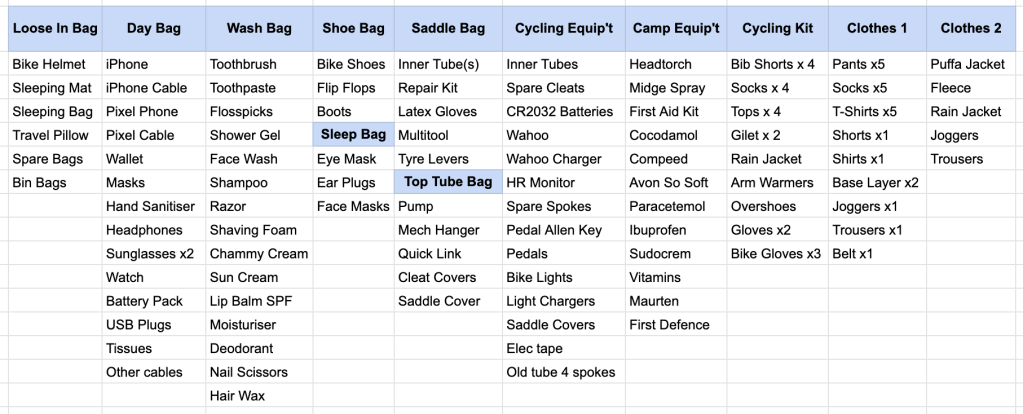This screenshot has height=414, width=1023.
Task: Click the 'Base Layer x2' cell
Action: [875, 182]
